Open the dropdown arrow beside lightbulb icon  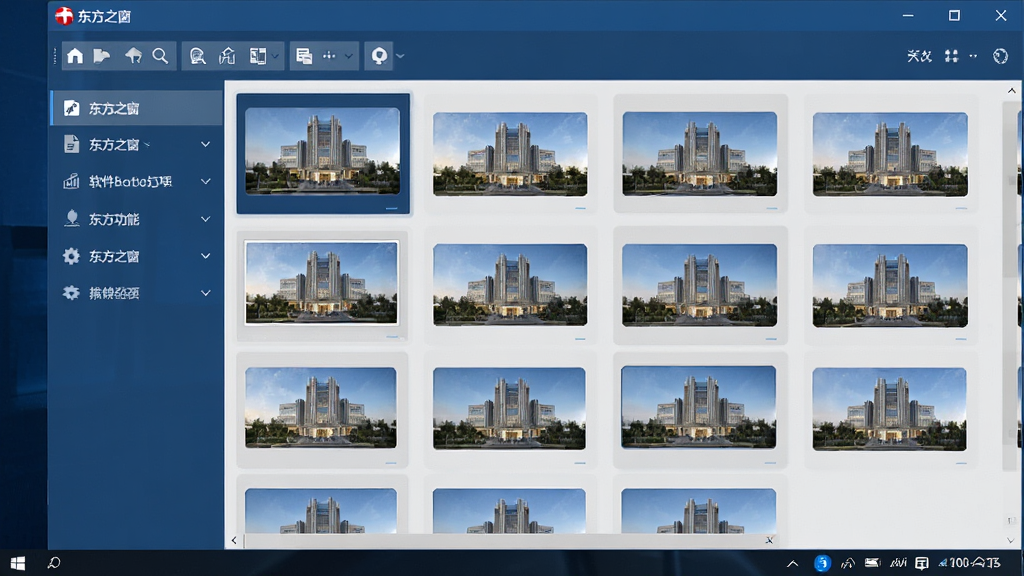[x=400, y=56]
